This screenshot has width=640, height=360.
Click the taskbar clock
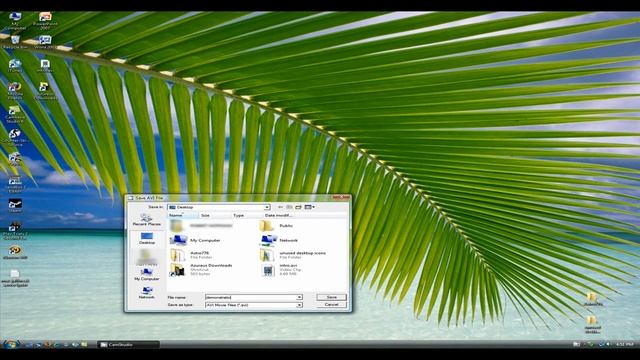pyautogui.click(x=624, y=344)
